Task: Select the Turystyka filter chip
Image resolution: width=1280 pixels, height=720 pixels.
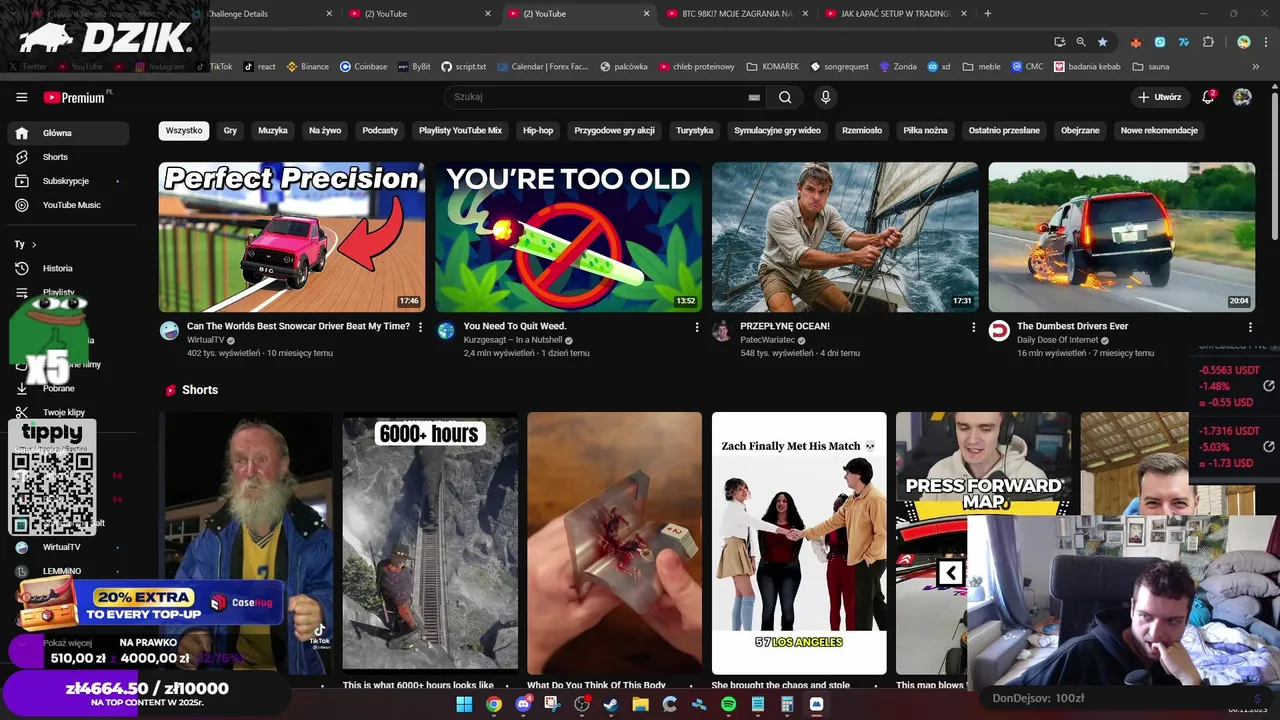Action: (x=694, y=130)
